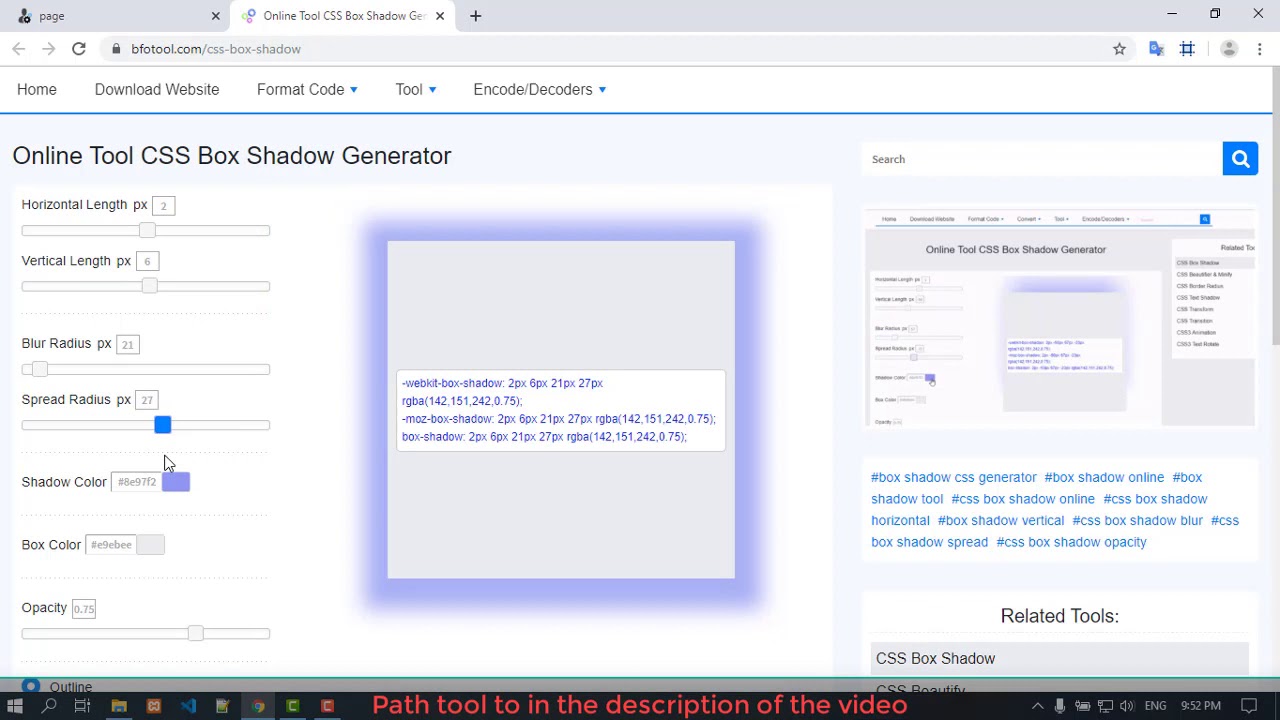This screenshot has height=720, width=1280.
Task: Edit the Opacity value field
Action: click(84, 608)
